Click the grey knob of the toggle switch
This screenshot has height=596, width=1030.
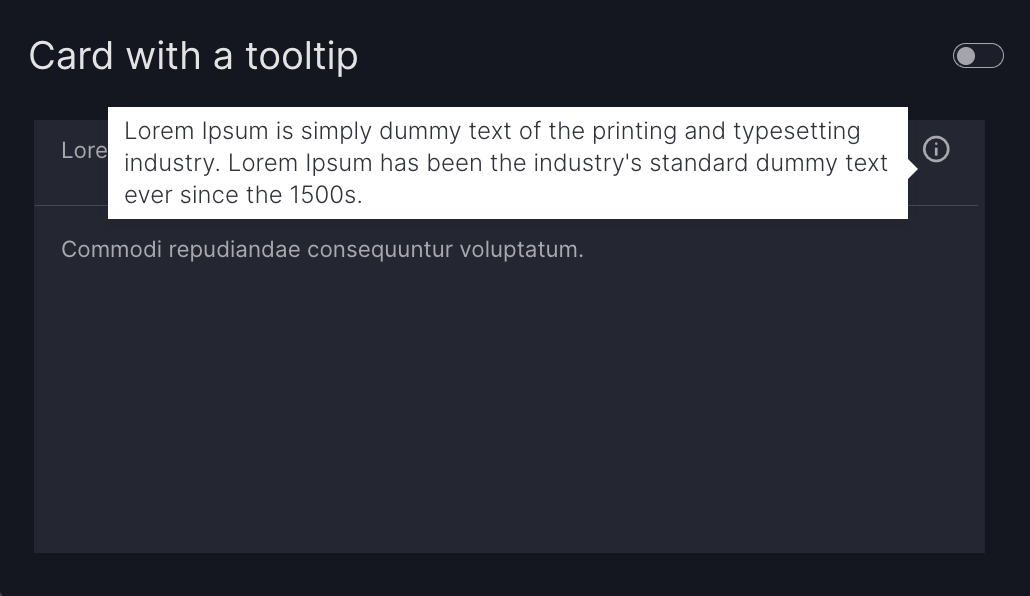(x=966, y=56)
